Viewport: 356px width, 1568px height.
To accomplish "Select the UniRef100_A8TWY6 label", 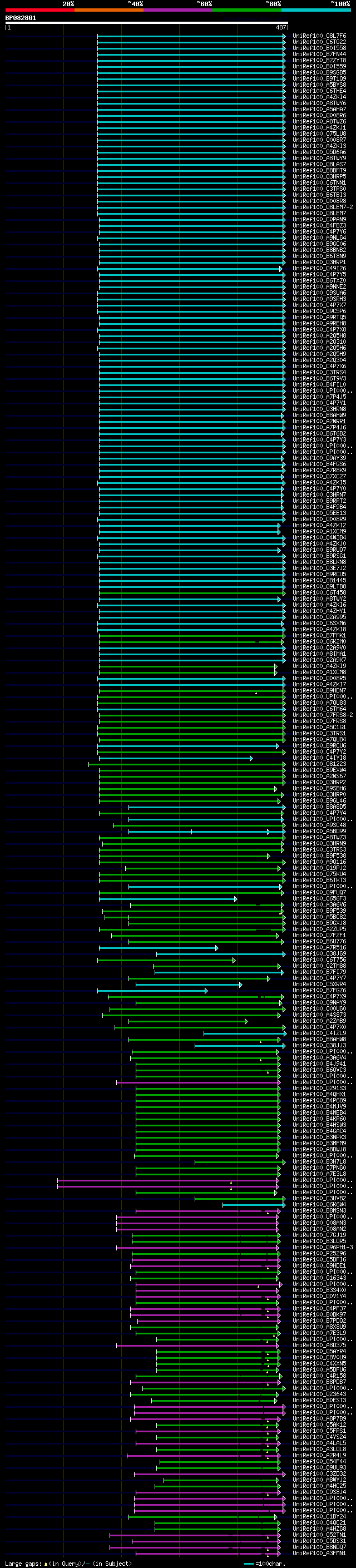I will [319, 103].
